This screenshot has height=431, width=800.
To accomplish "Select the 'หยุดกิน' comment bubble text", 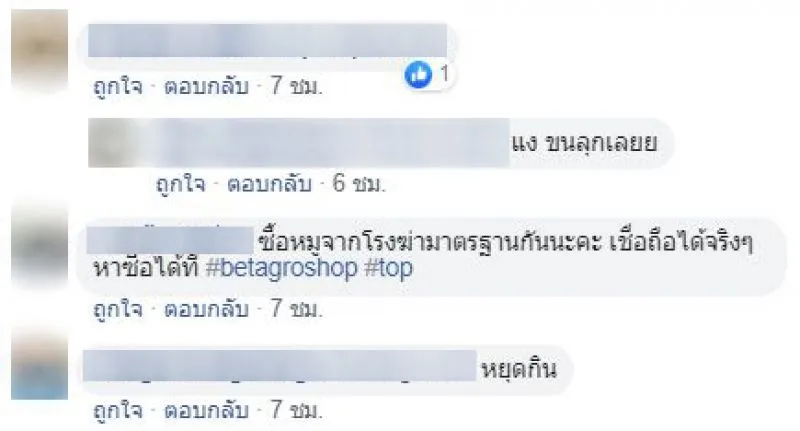I will [x=519, y=369].
